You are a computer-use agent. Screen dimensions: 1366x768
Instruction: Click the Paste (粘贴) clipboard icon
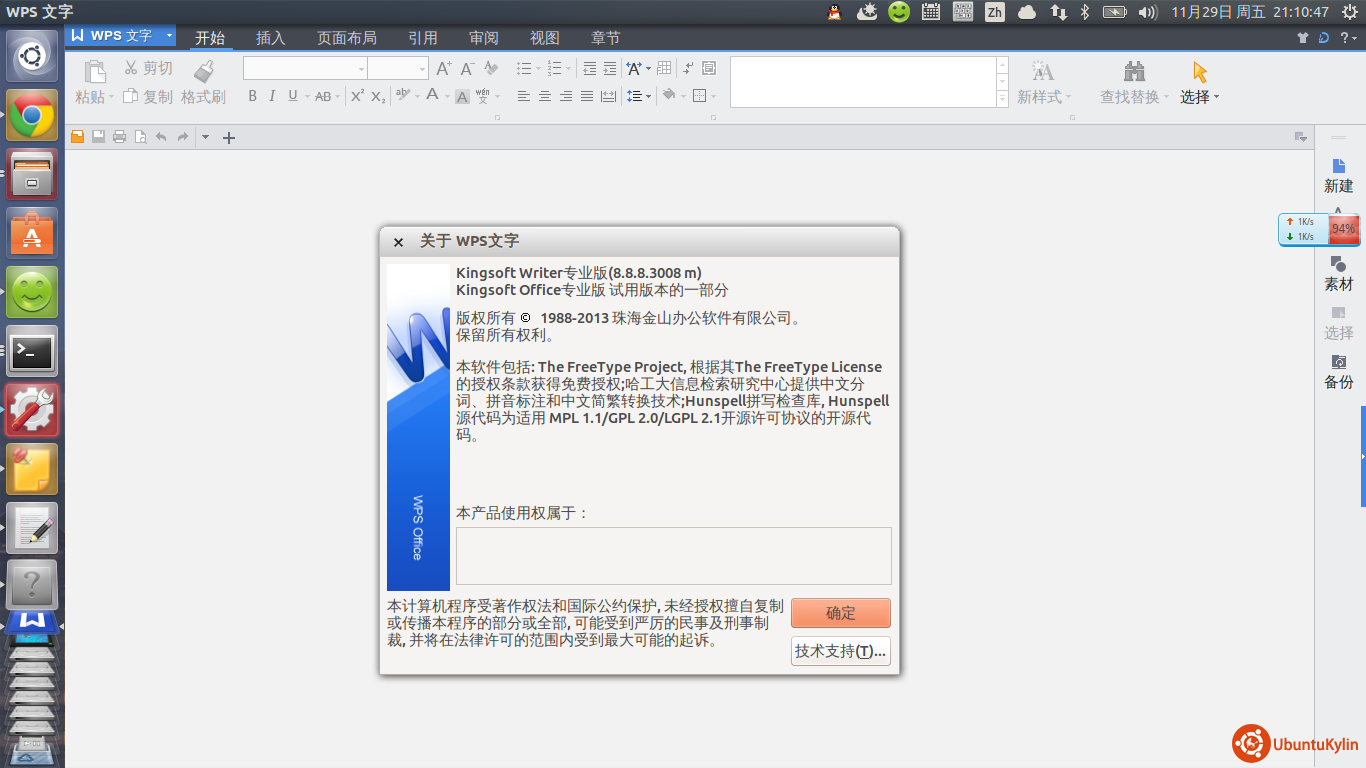tap(95, 72)
